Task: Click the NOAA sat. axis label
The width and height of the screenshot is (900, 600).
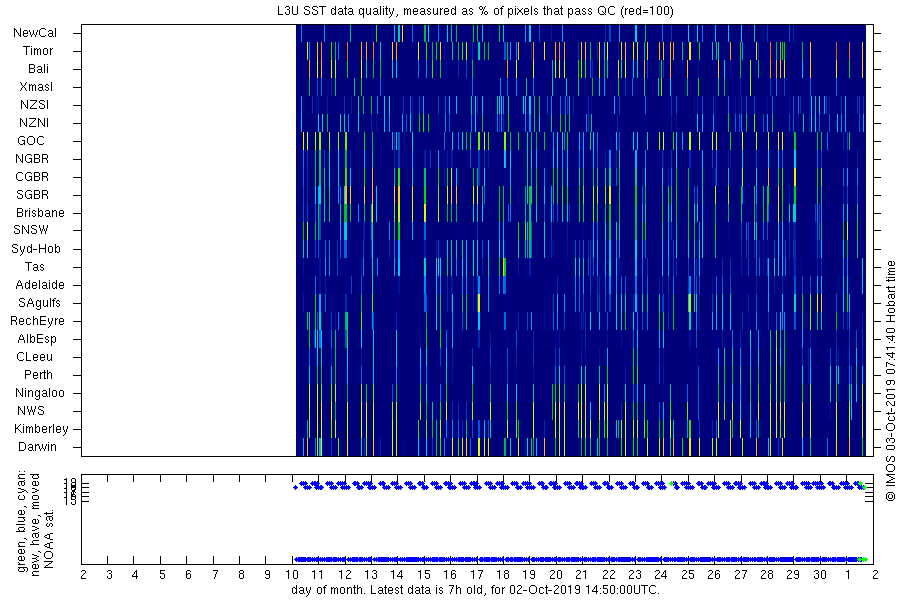Action: [49, 539]
